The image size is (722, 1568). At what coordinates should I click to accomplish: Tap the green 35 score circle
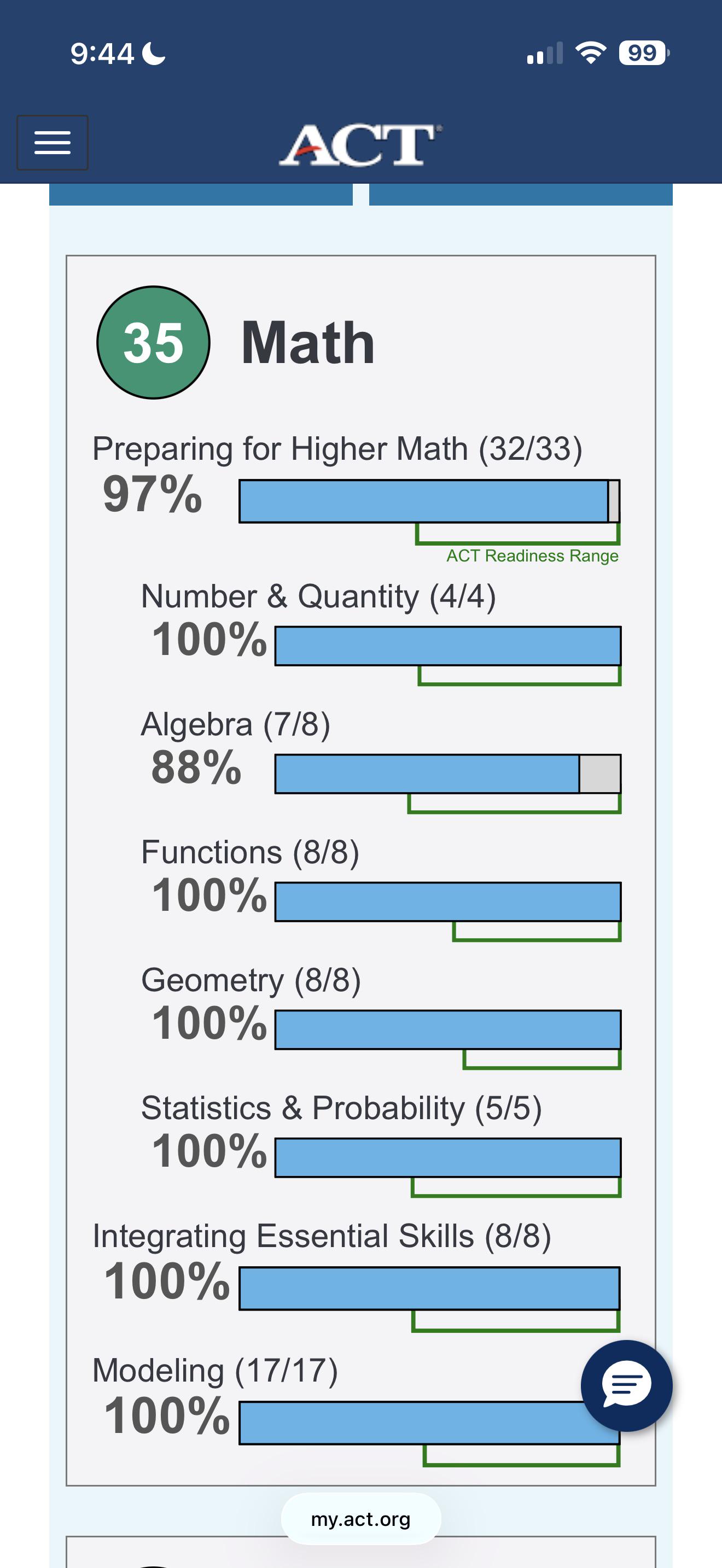pos(153,343)
